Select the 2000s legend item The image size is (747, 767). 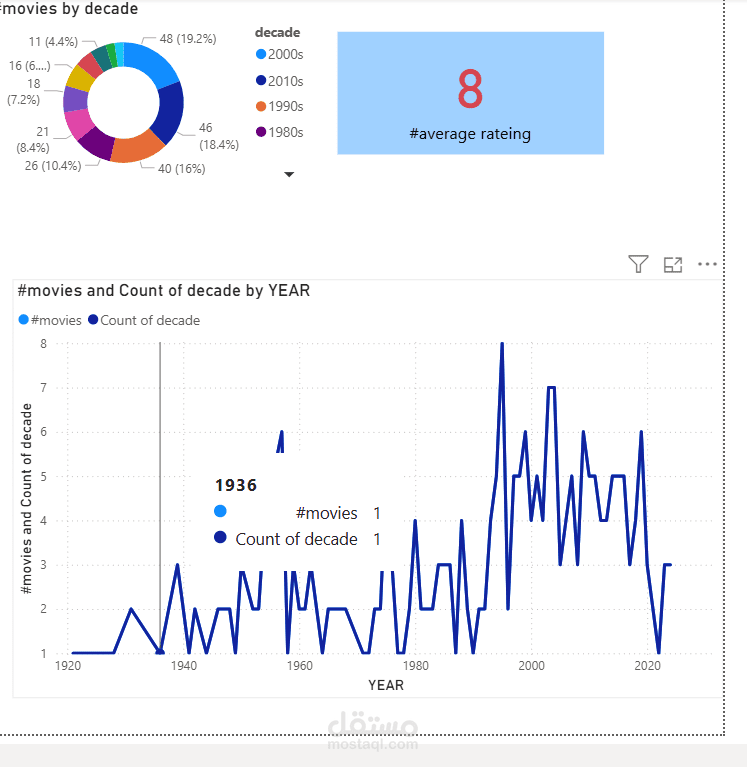279,54
